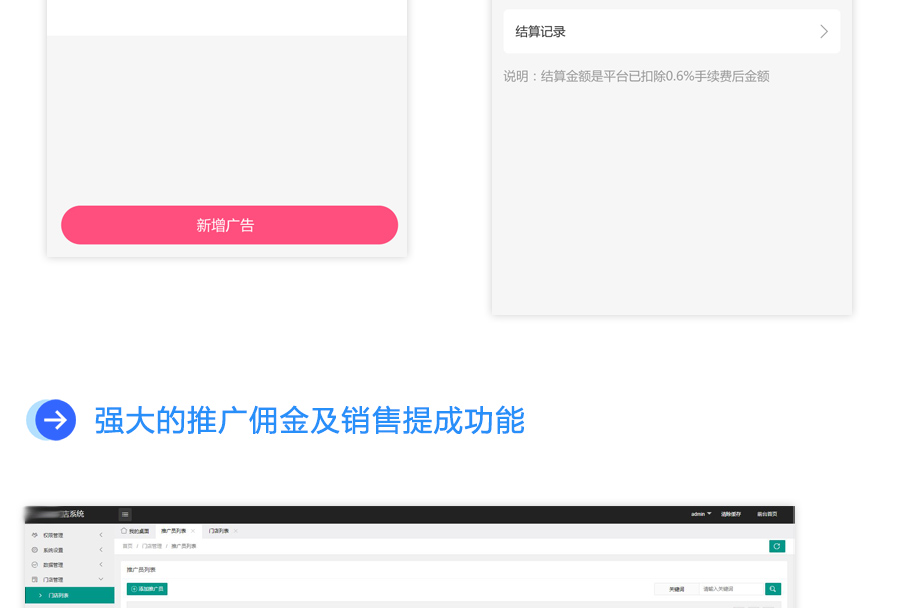
Task: Click the 添加推广员 button
Action: (x=147, y=589)
